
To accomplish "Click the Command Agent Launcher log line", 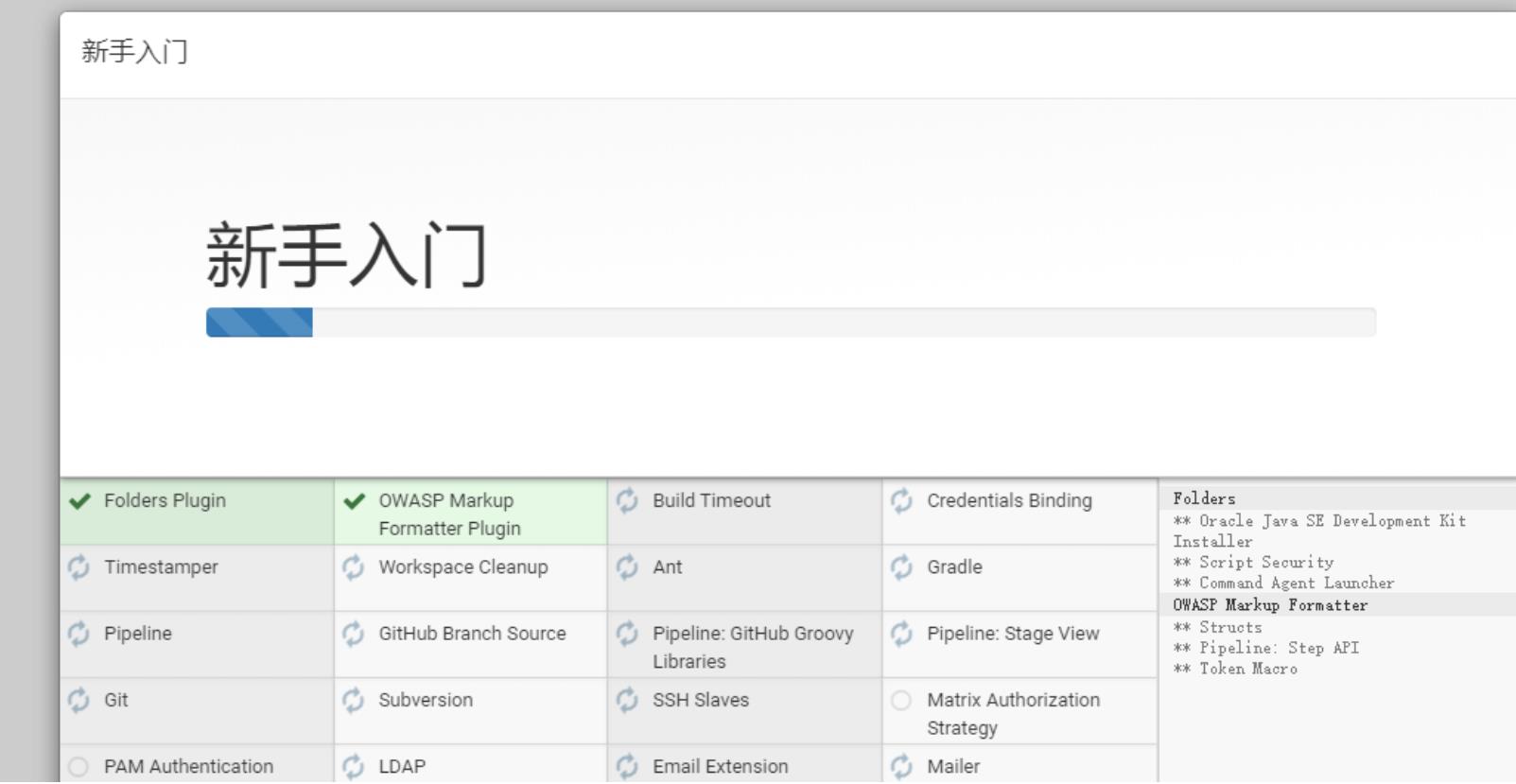I will click(x=1283, y=584).
